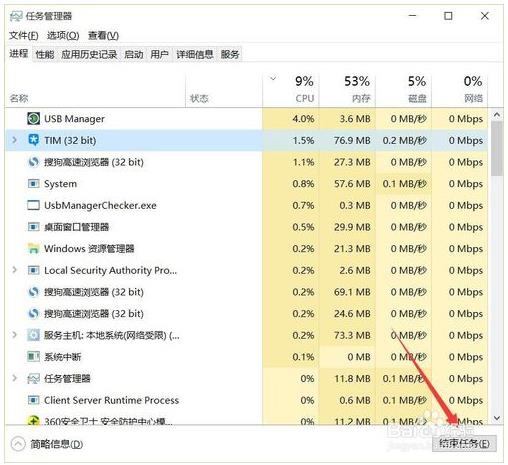Click Sogou browser icon with 27.3 MB memory

click(x=33, y=162)
